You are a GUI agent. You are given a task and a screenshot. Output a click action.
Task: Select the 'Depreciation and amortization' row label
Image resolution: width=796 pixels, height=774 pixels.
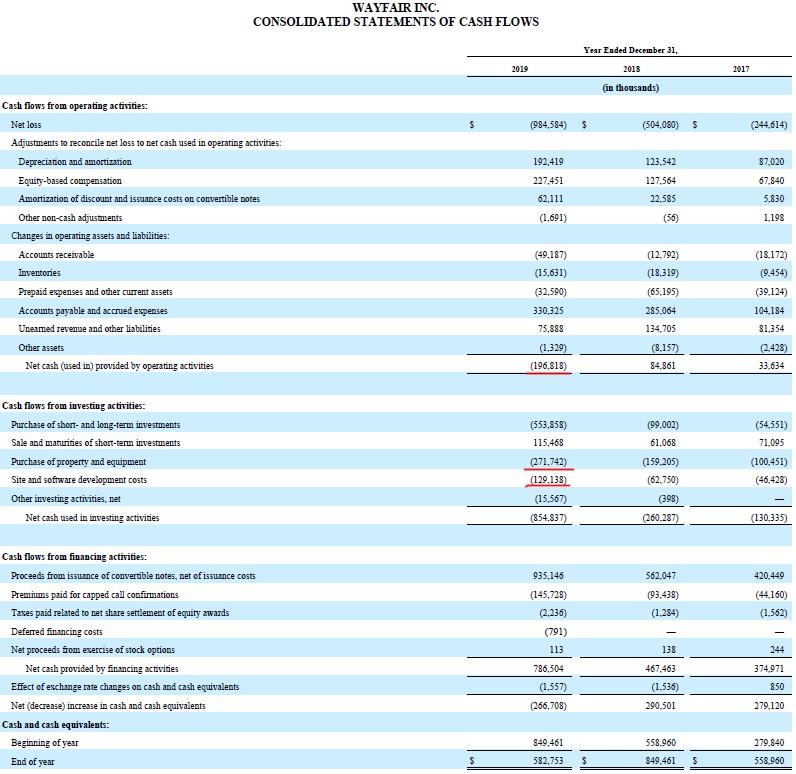74,162
